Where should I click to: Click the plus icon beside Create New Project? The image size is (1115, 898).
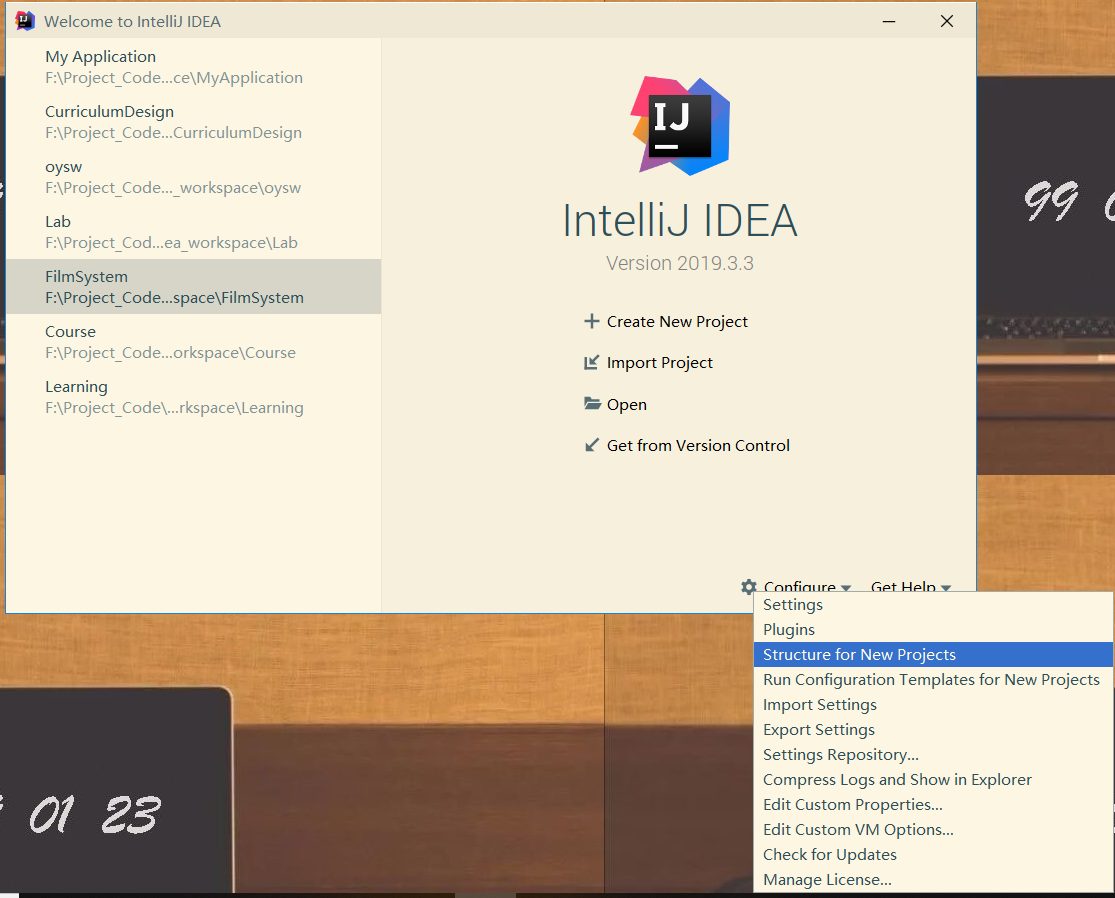pos(592,321)
